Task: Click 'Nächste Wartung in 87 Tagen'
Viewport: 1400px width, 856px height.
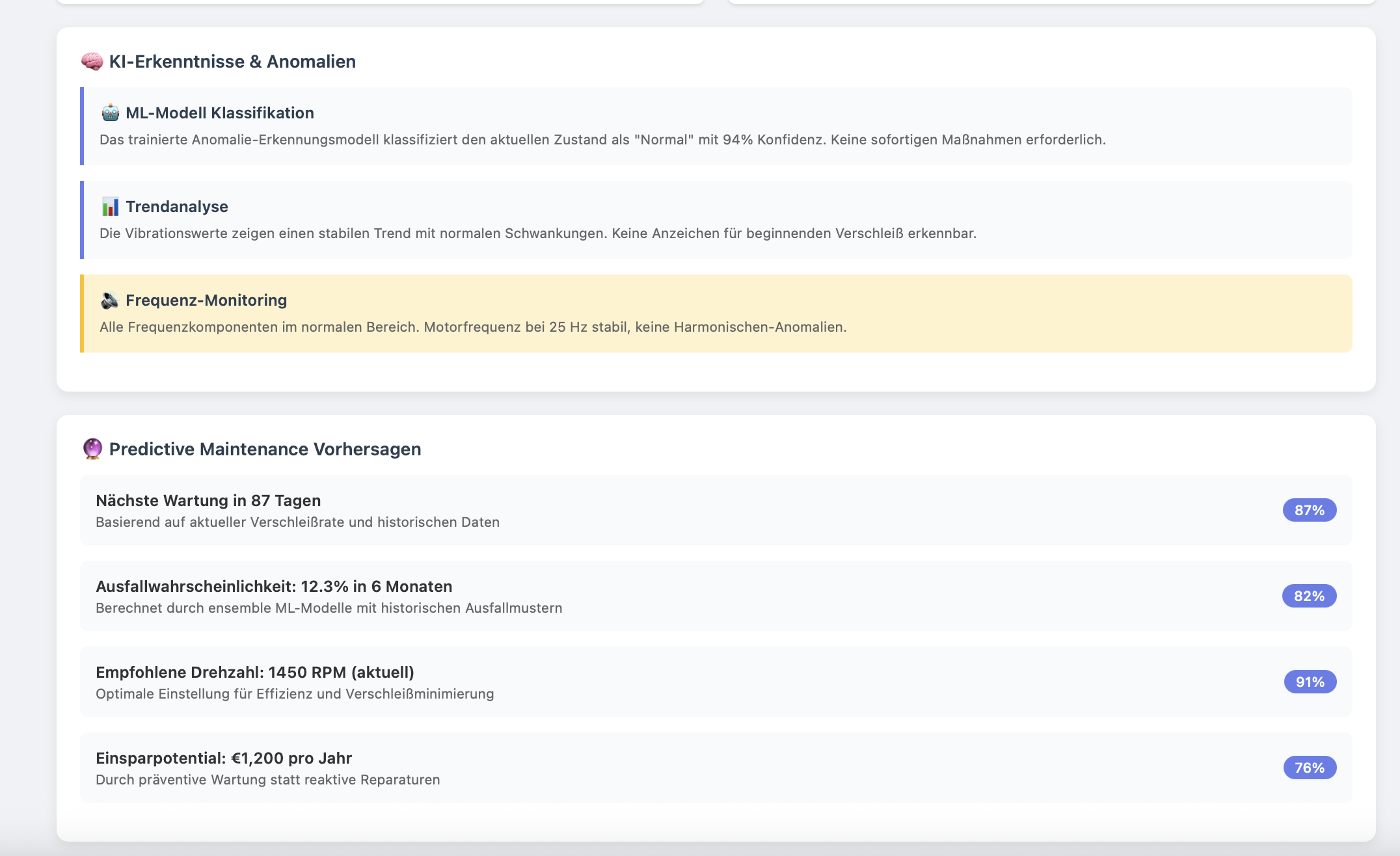Action: [x=208, y=500]
